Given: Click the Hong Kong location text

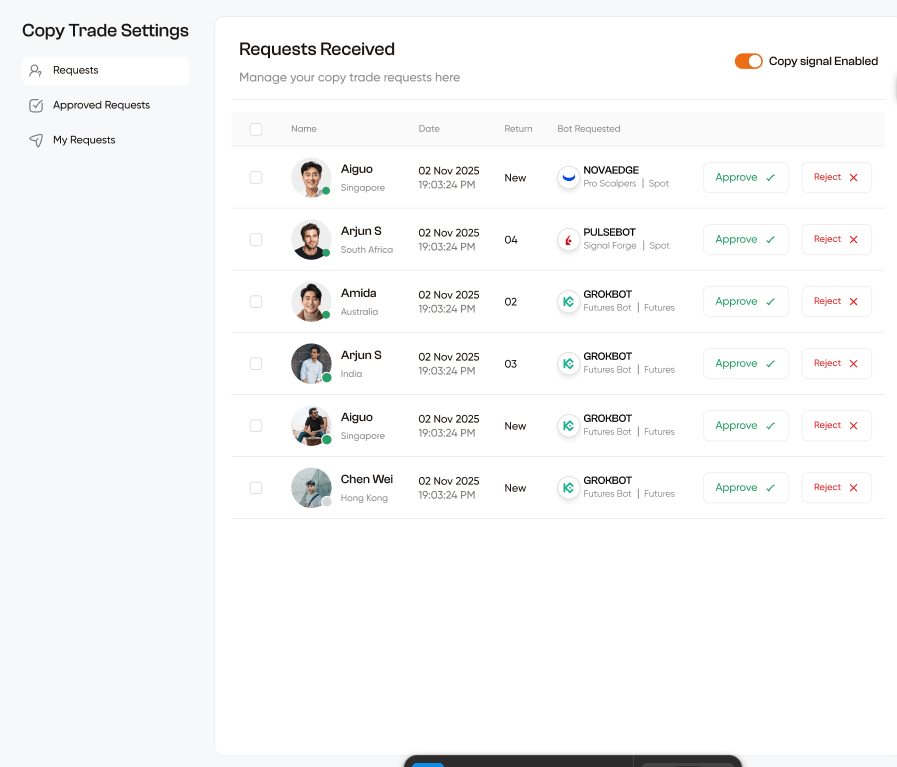Looking at the screenshot, I should point(364,498).
